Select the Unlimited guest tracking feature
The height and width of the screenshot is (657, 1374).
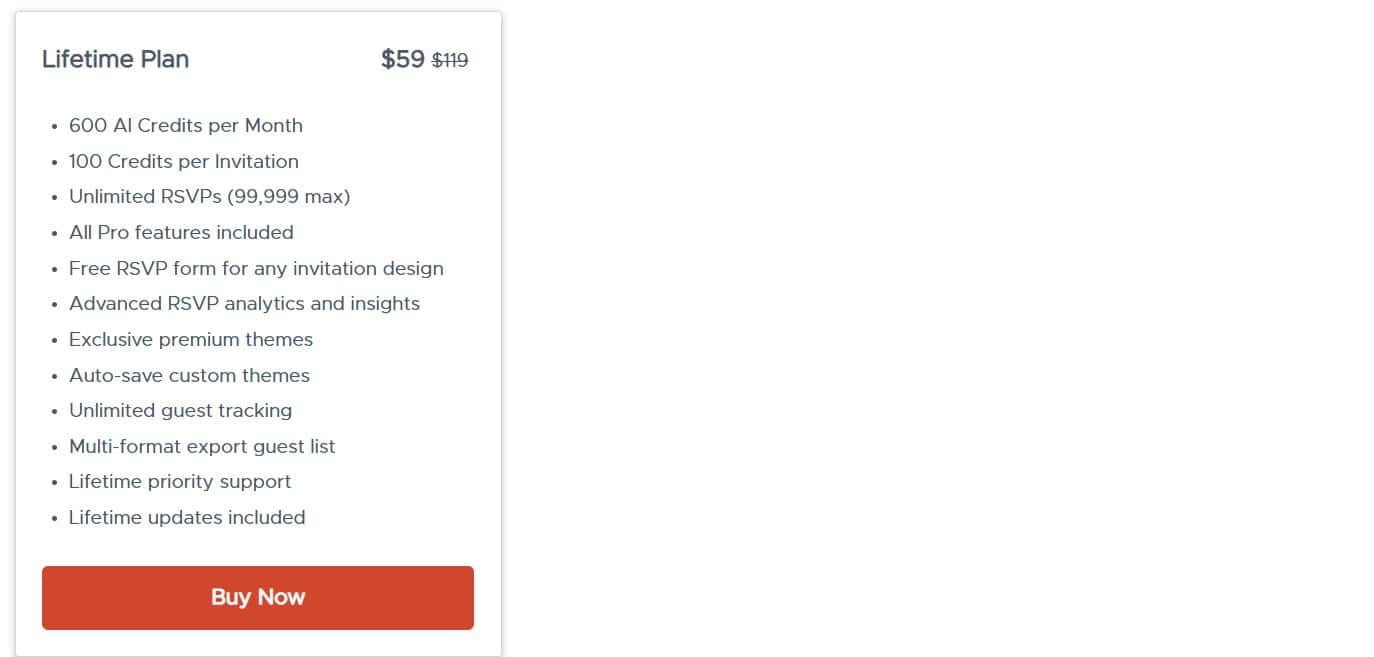tap(180, 410)
